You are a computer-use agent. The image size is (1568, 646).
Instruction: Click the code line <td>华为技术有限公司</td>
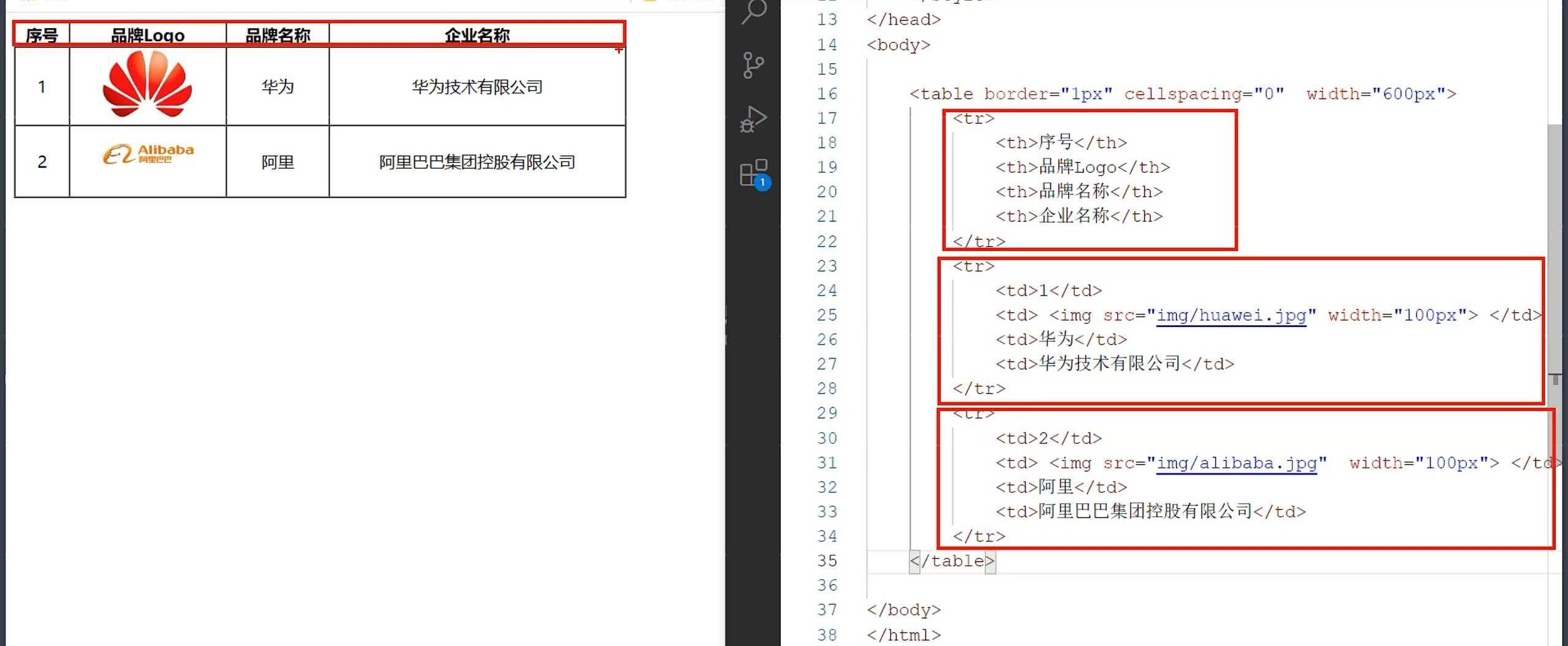coord(1115,363)
